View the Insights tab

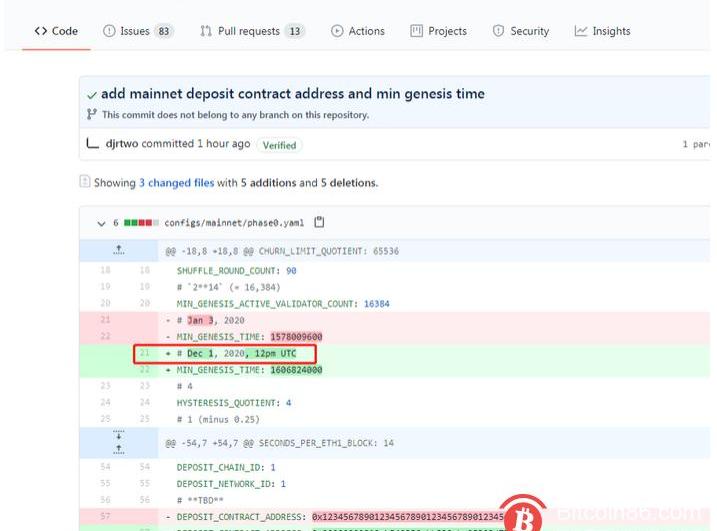click(x=602, y=31)
